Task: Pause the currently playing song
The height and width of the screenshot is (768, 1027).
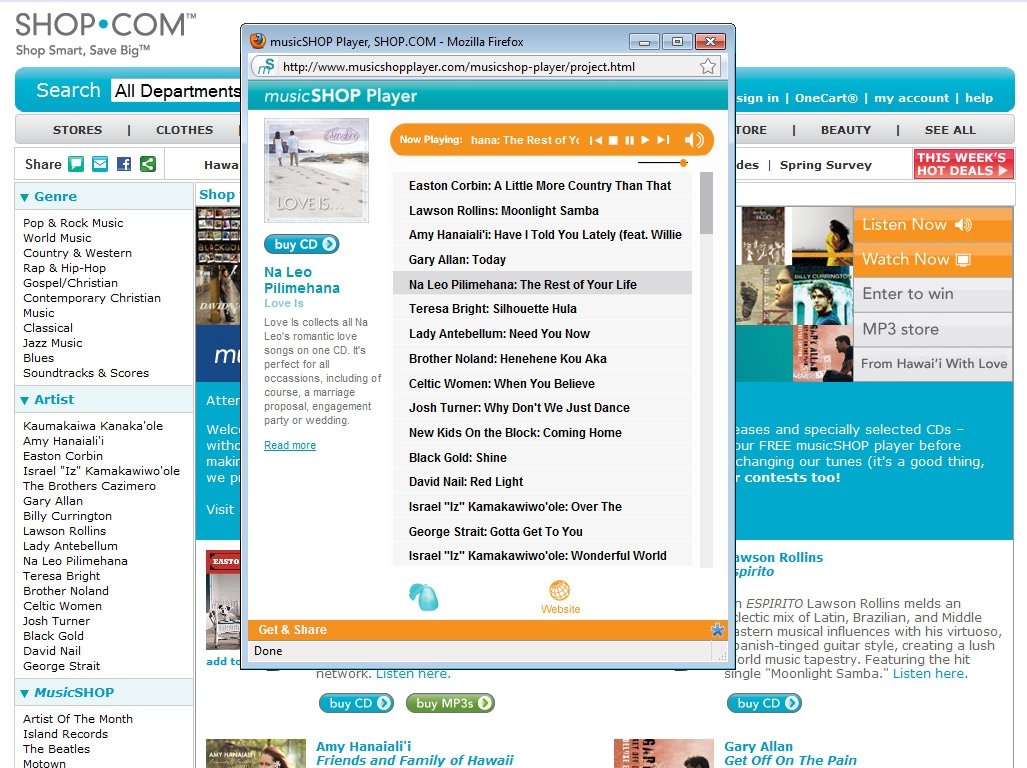Action: click(x=629, y=140)
